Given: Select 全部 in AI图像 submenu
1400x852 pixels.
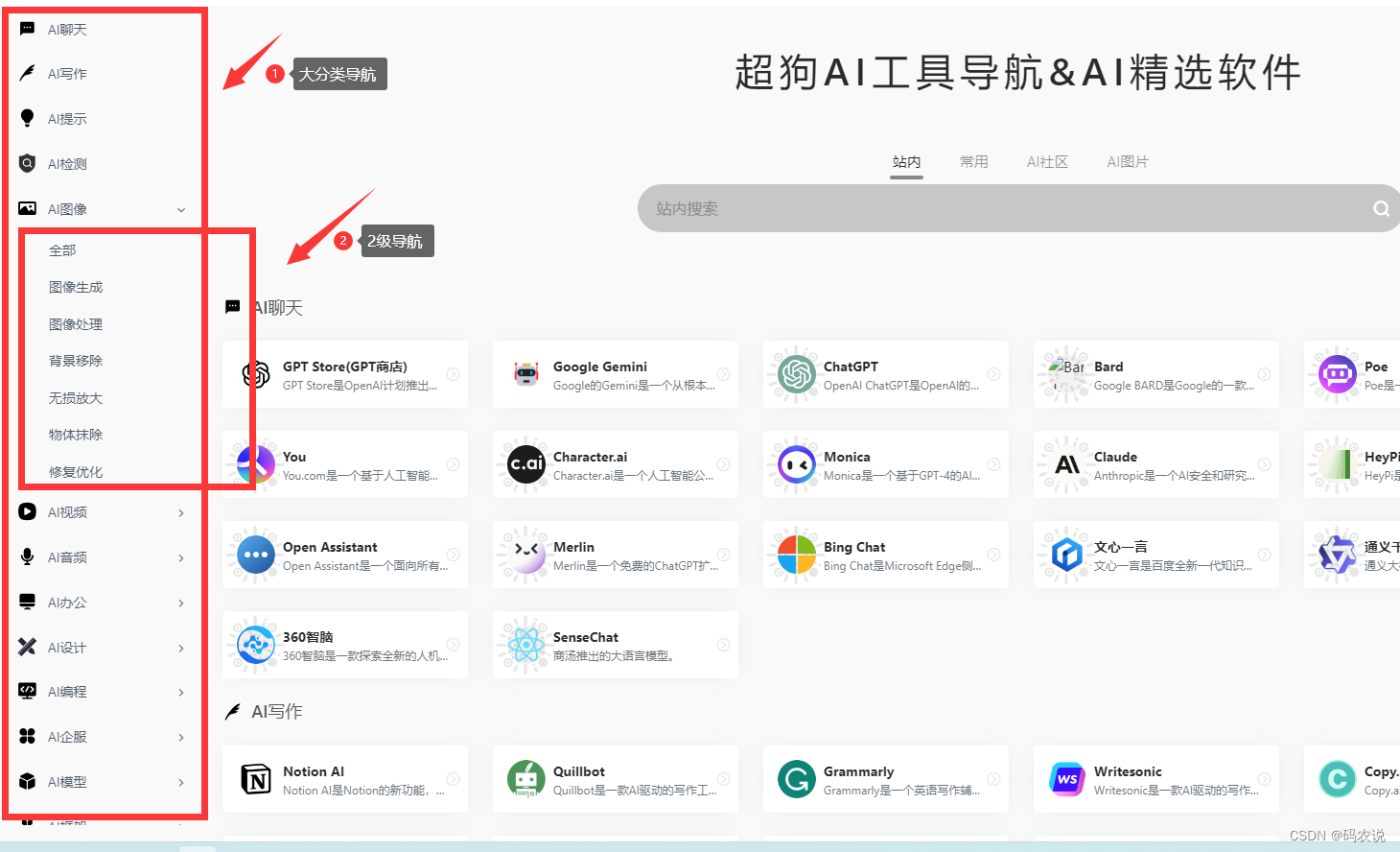Looking at the screenshot, I should tap(62, 250).
